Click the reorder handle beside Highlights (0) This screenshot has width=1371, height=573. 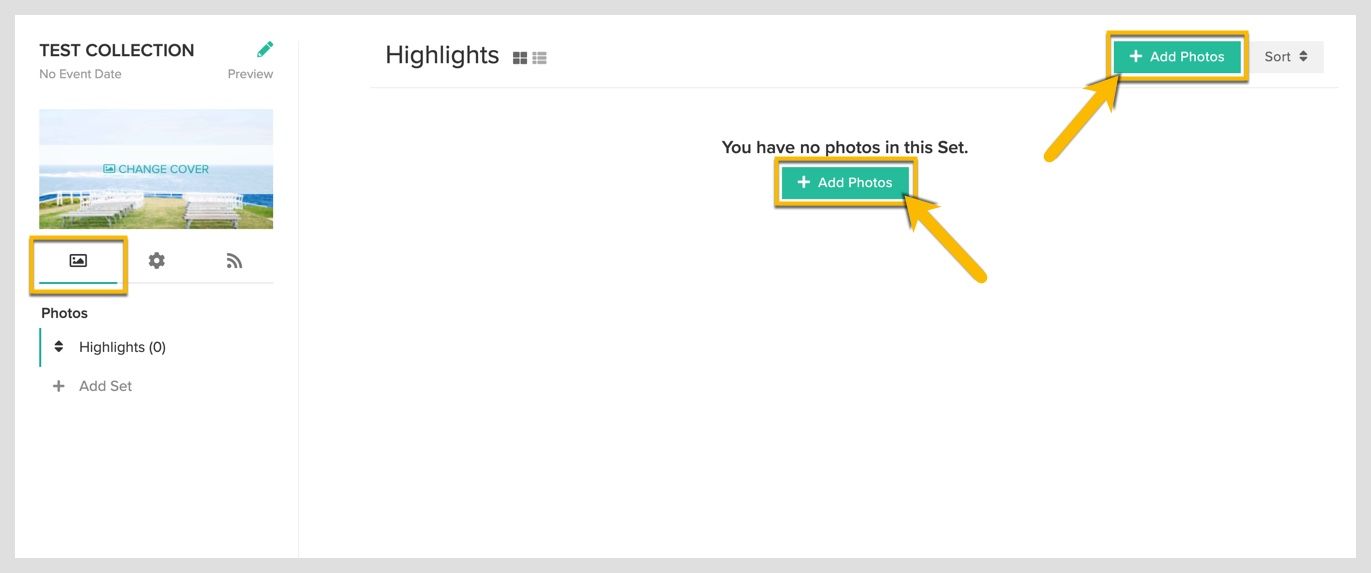click(x=59, y=347)
